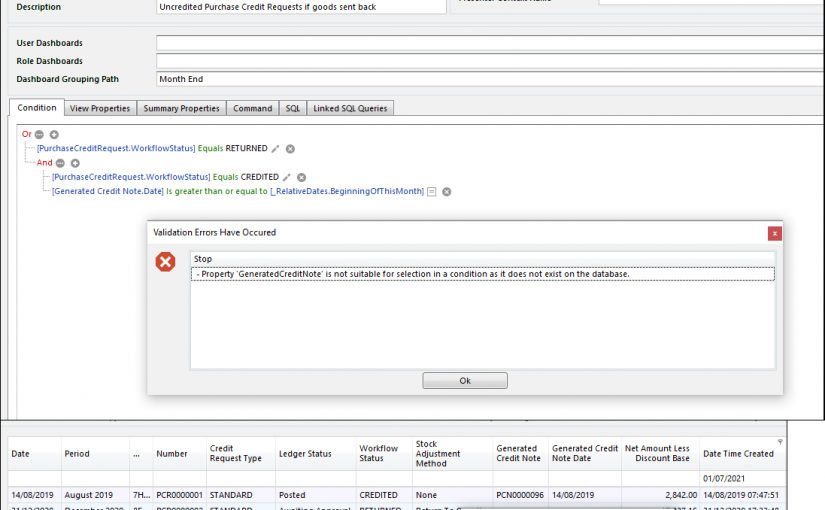The height and width of the screenshot is (510, 825).
Task: Click the Dashboard Grouping Path field
Action: [490, 79]
